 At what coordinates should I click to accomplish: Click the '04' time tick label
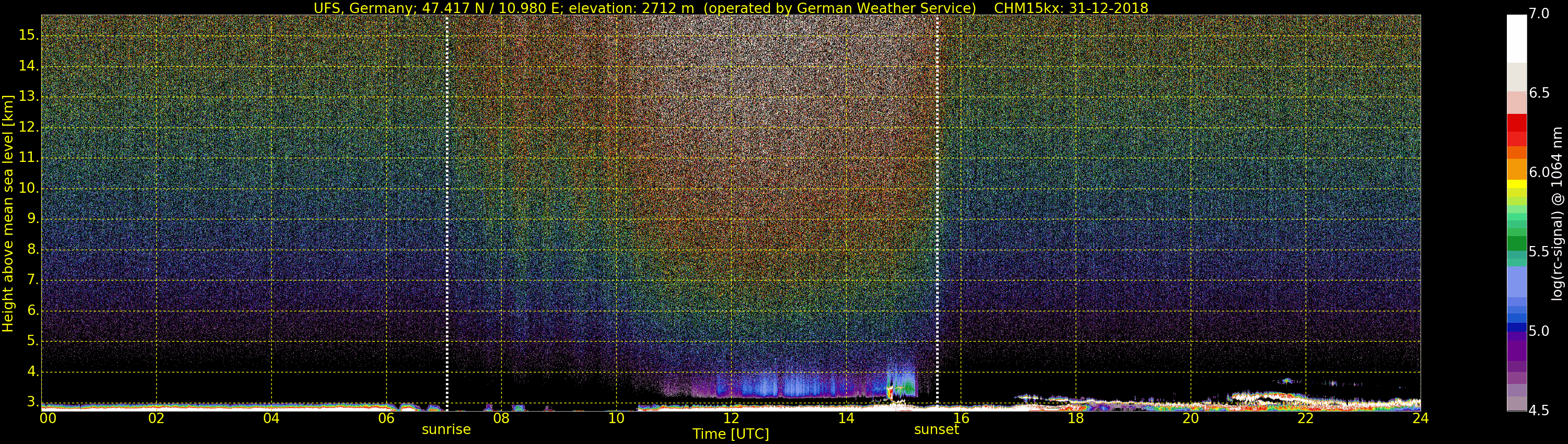click(271, 418)
